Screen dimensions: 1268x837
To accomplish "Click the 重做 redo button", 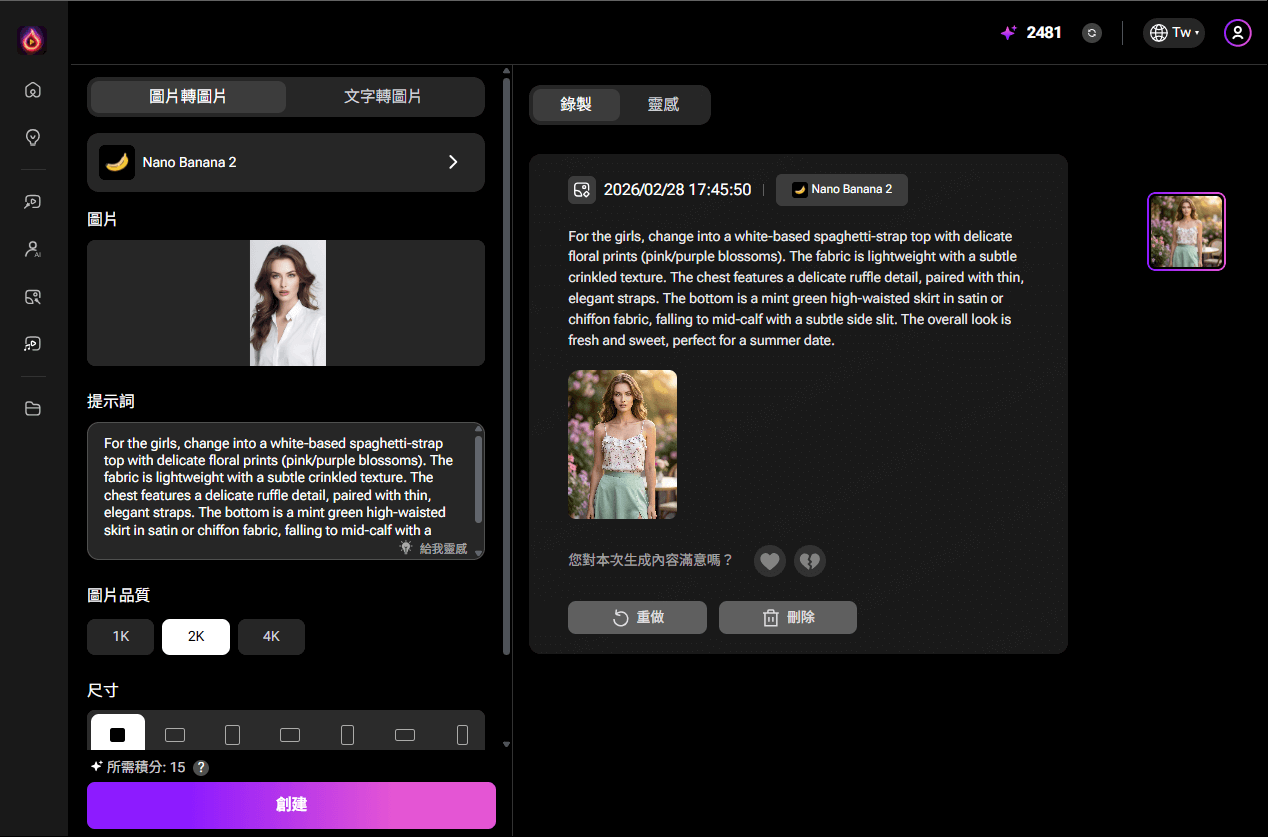I will click(x=637, y=618).
